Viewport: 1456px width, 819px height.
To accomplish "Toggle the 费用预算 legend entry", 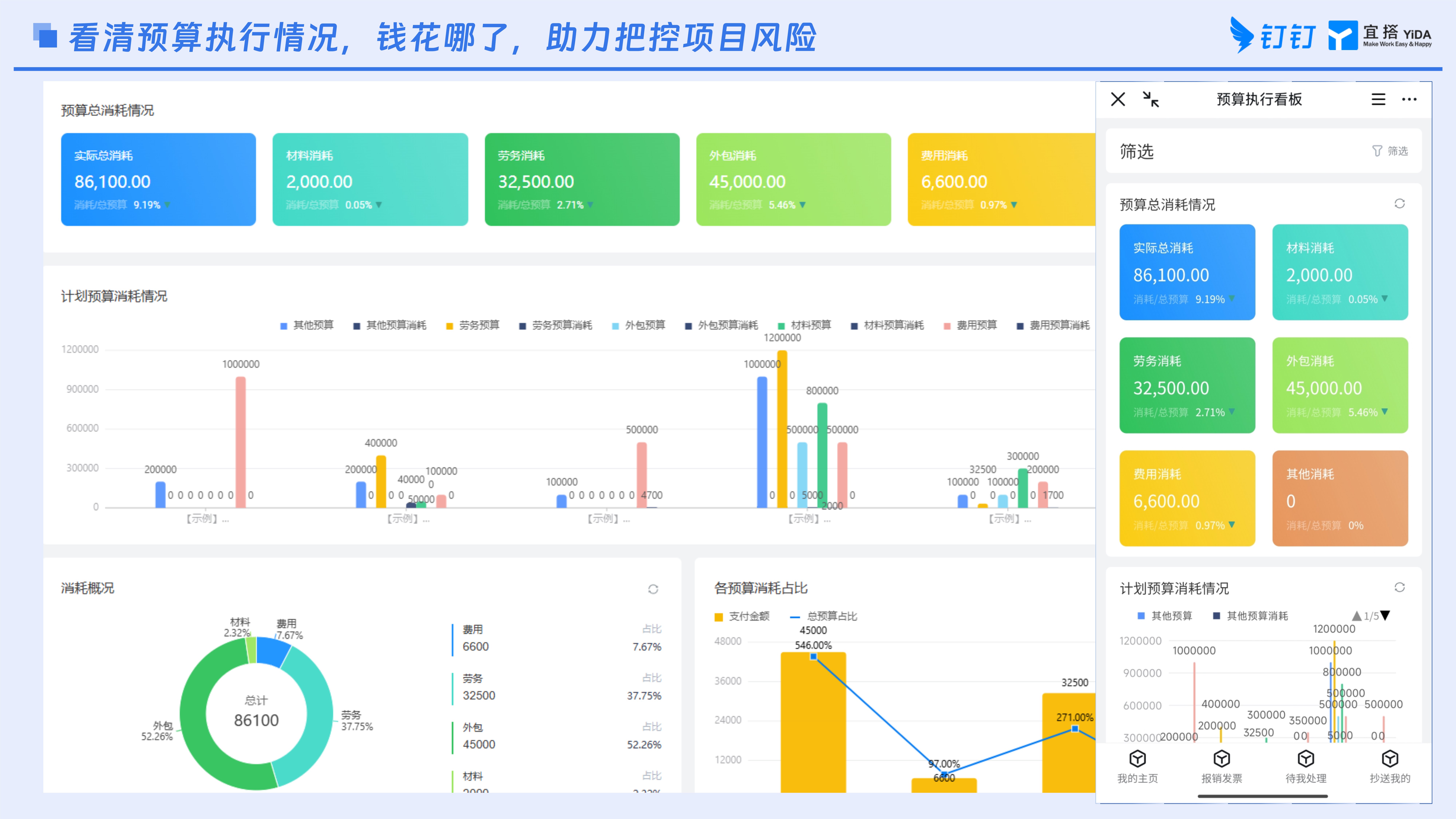I will [x=970, y=326].
